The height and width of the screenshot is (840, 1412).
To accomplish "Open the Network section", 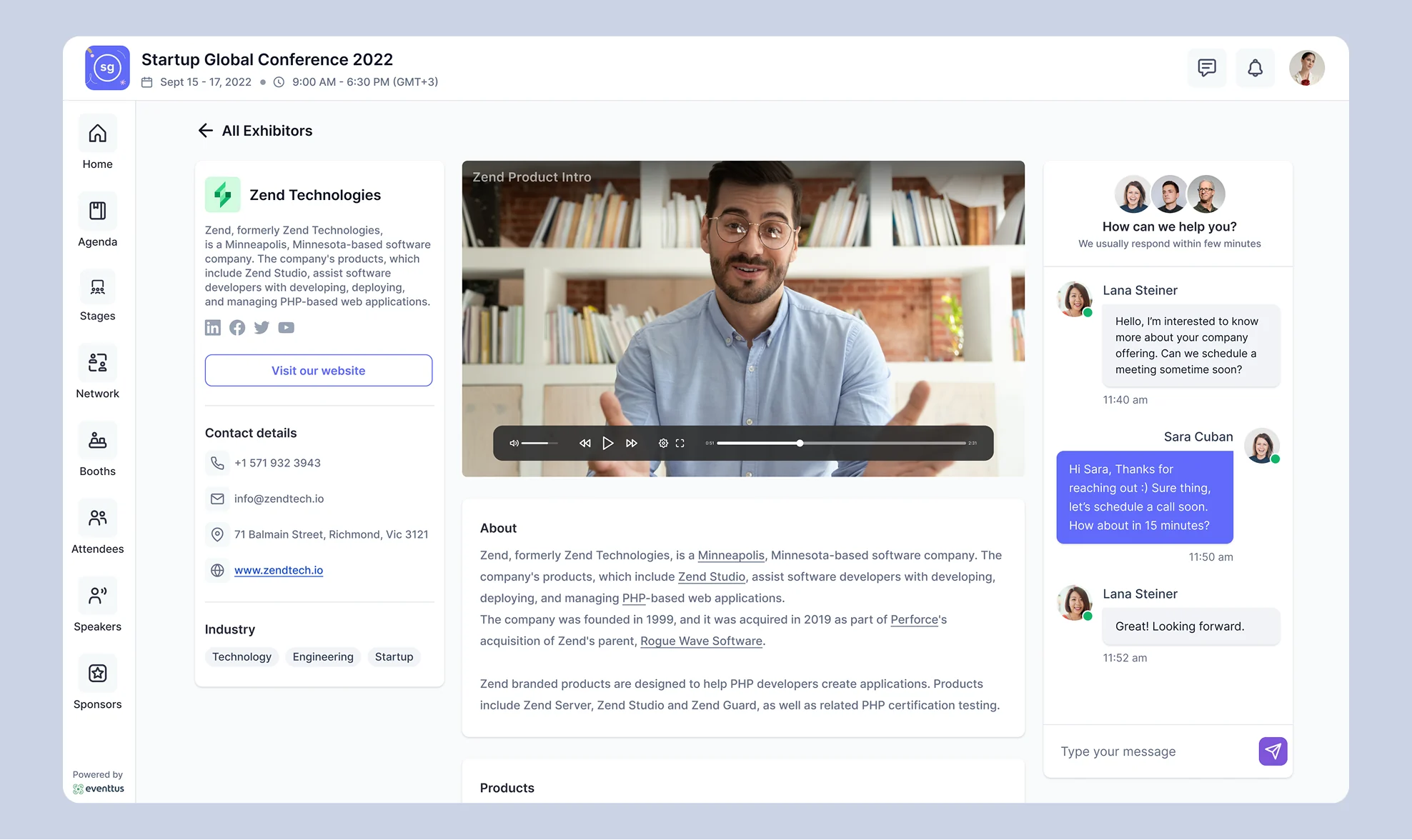I will 97,374.
